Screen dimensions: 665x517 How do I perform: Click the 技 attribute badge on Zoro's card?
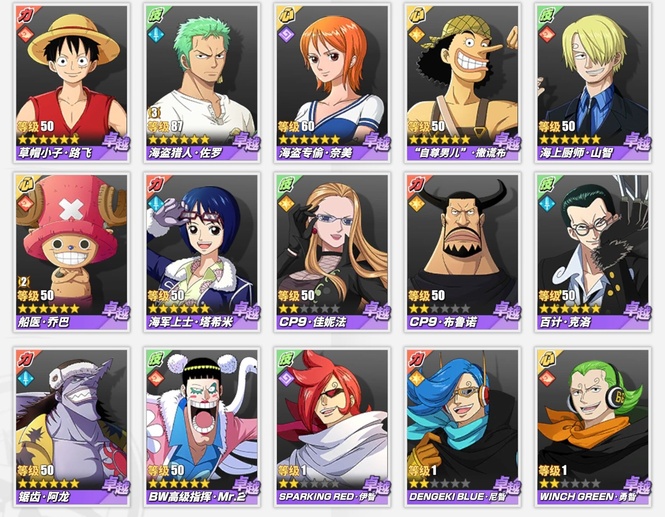(x=156, y=15)
